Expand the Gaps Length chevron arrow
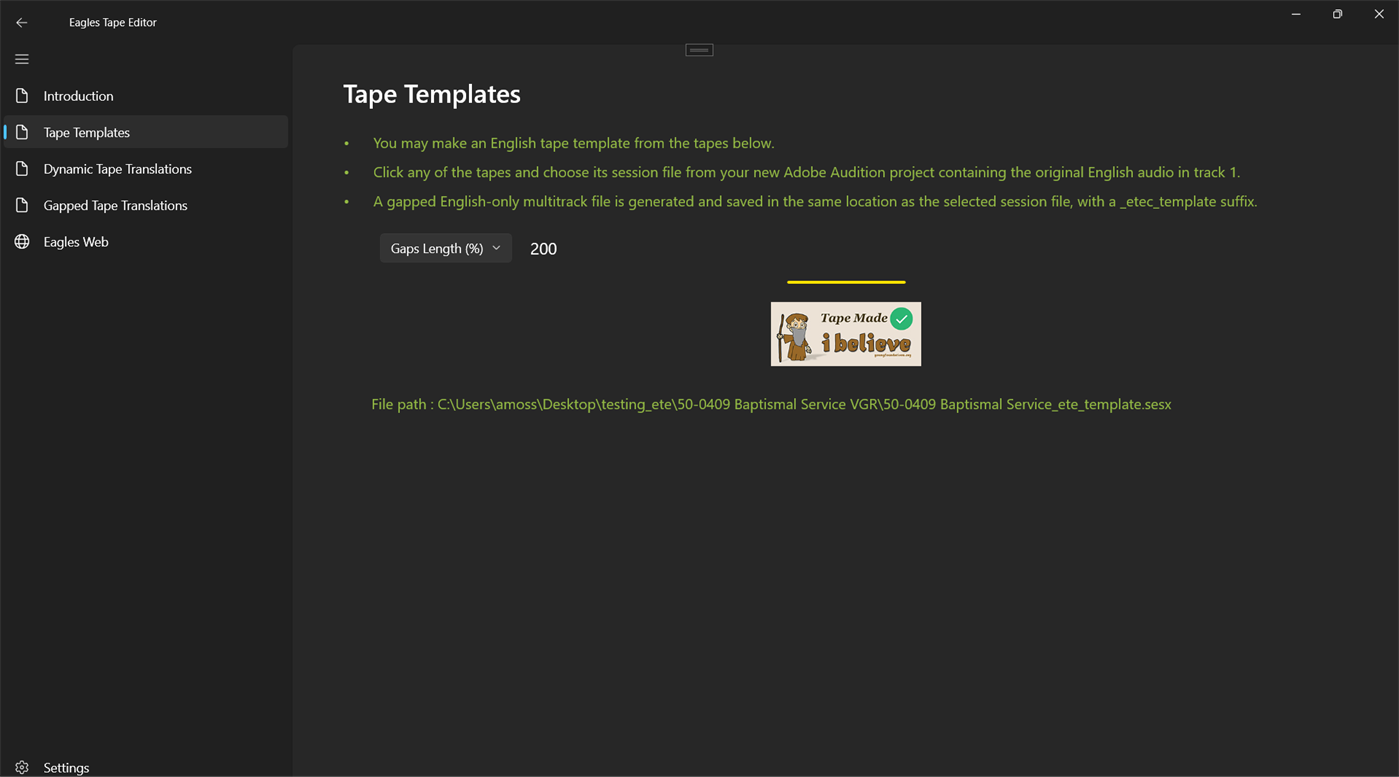The height and width of the screenshot is (777, 1399). point(496,247)
